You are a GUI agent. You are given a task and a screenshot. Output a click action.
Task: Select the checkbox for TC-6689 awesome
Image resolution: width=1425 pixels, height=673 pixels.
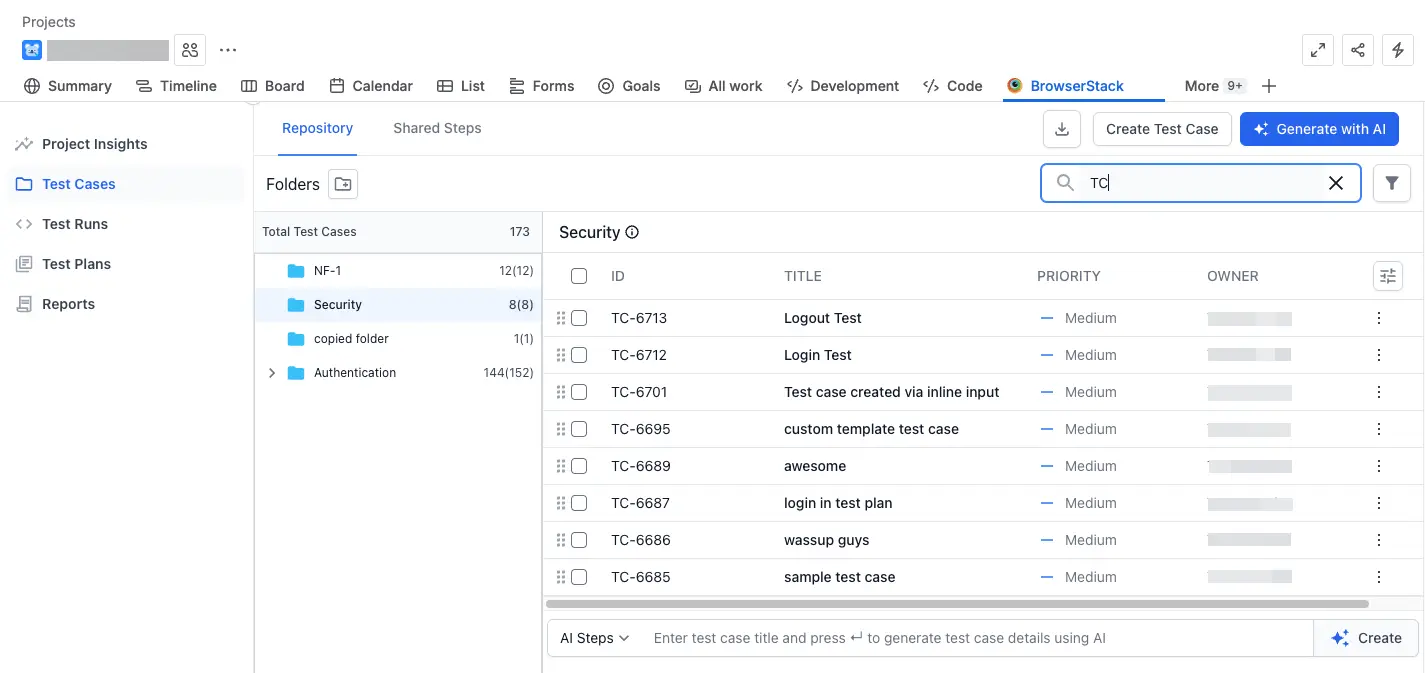(x=579, y=466)
